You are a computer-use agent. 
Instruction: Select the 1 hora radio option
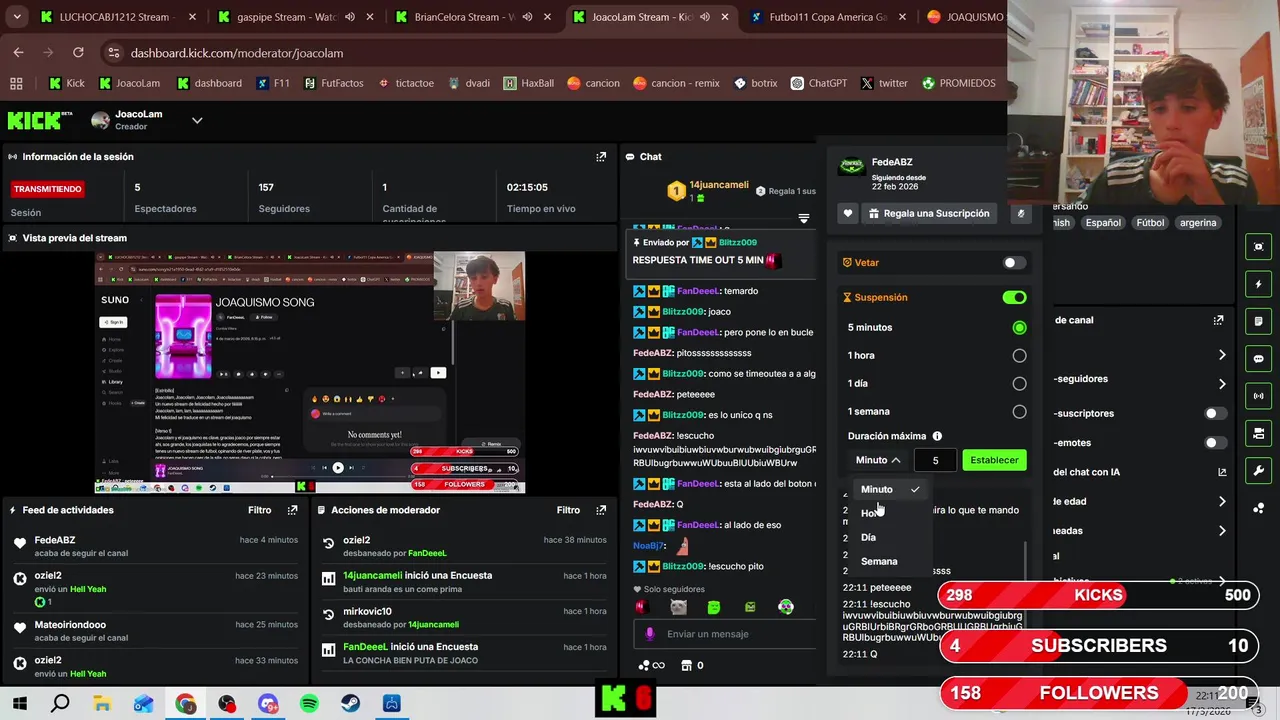[x=1019, y=356]
